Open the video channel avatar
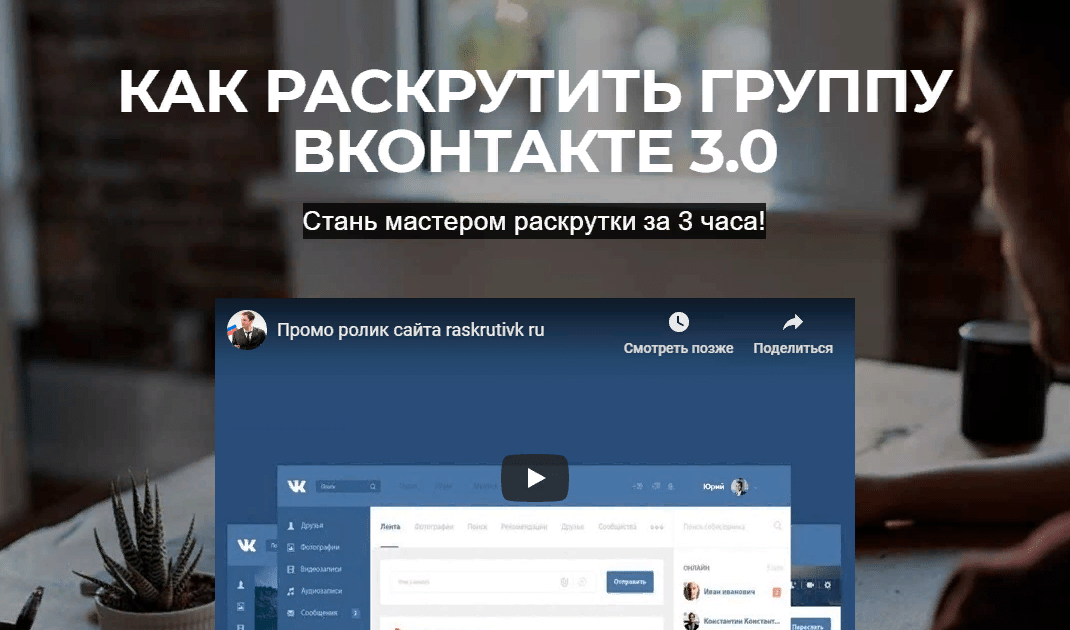Image resolution: width=1070 pixels, height=630 pixels. (x=246, y=330)
